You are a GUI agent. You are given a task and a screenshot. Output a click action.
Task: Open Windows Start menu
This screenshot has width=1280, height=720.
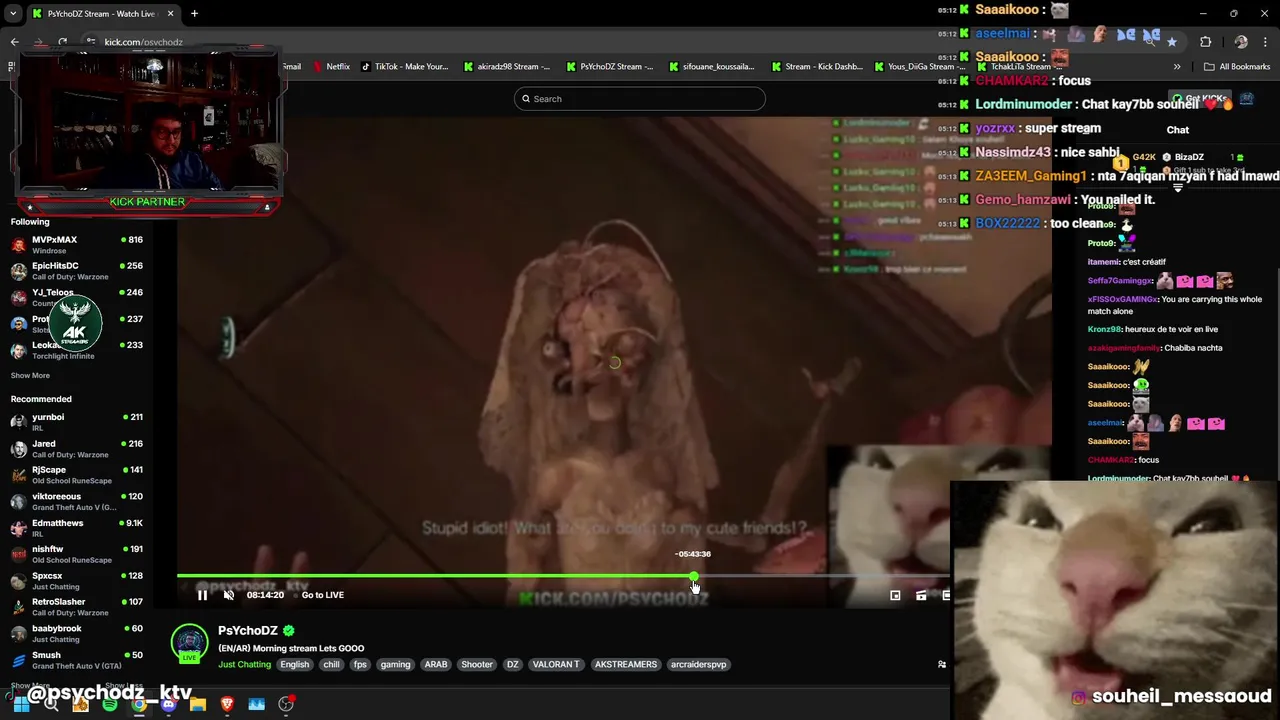coord(20,704)
